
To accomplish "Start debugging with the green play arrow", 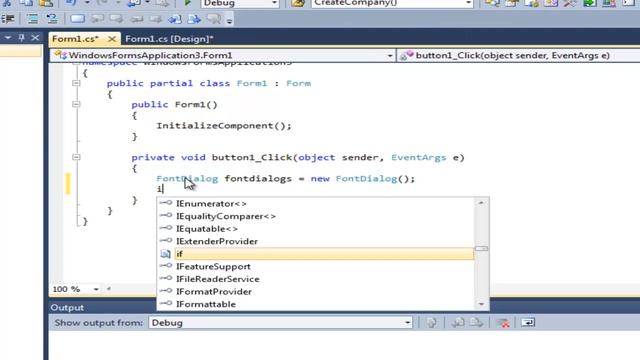I will click(187, 3).
